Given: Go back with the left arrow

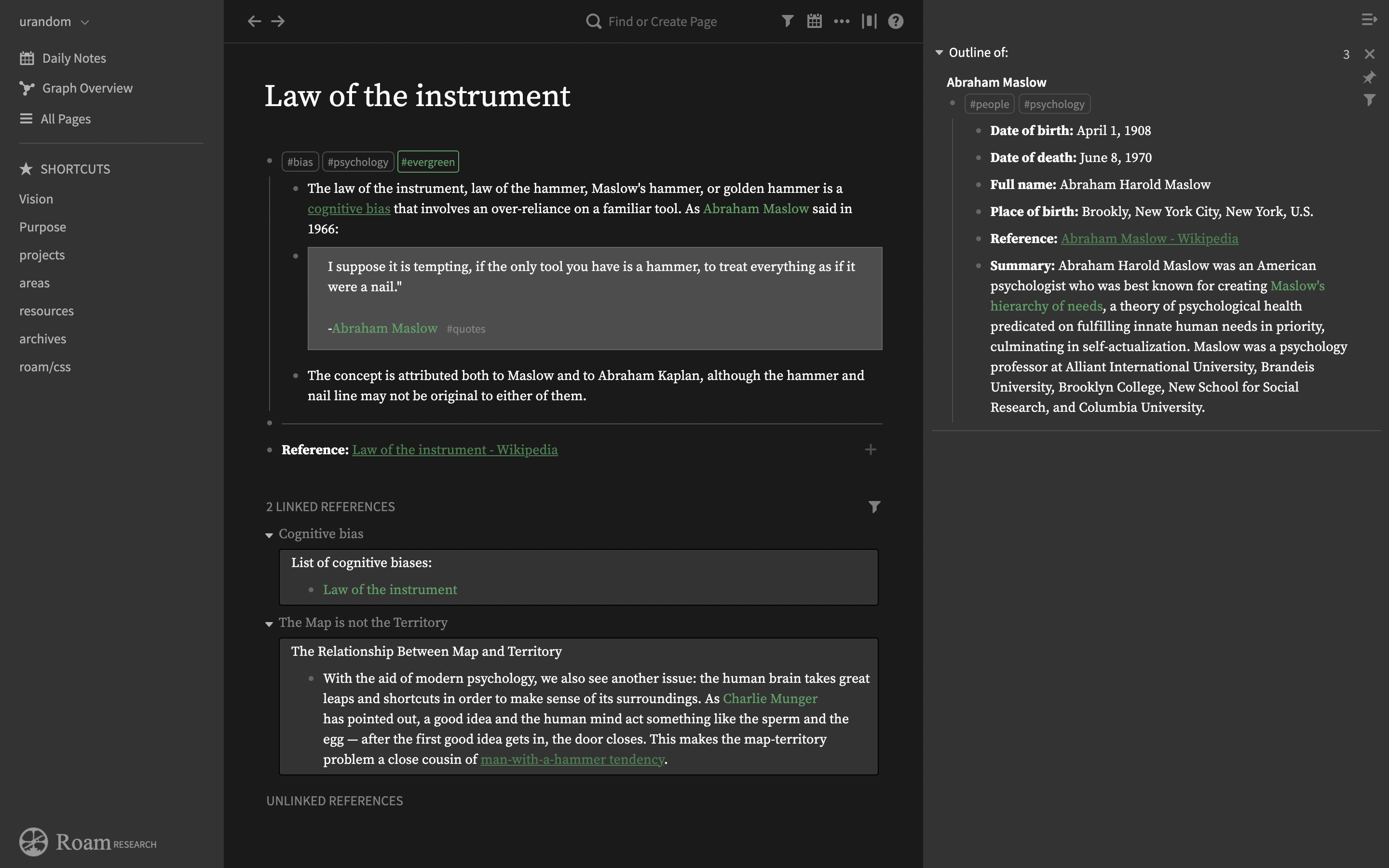Looking at the screenshot, I should [x=254, y=21].
